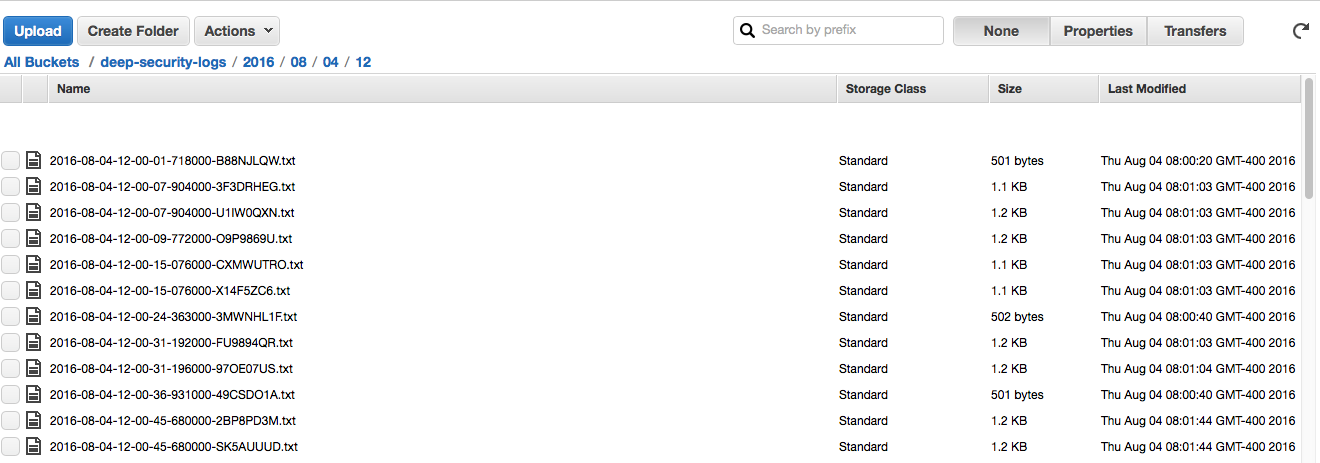Switch to the Properties tab
The width and height of the screenshot is (1320, 463).
pos(1098,31)
